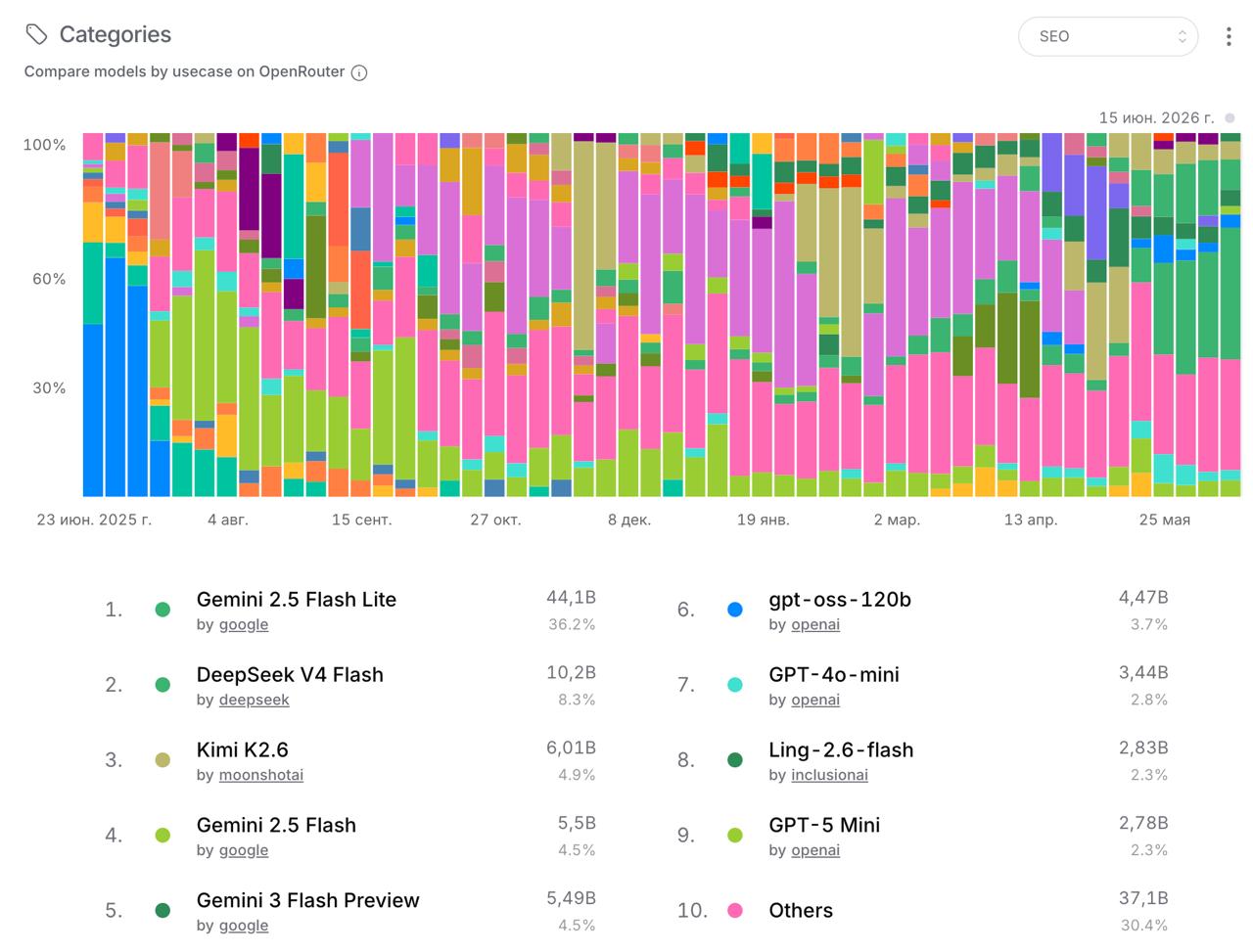Click the lime dot for GPT-5 Mini
Image resolution: width=1253 pixels, height=952 pixels.
tap(735, 836)
